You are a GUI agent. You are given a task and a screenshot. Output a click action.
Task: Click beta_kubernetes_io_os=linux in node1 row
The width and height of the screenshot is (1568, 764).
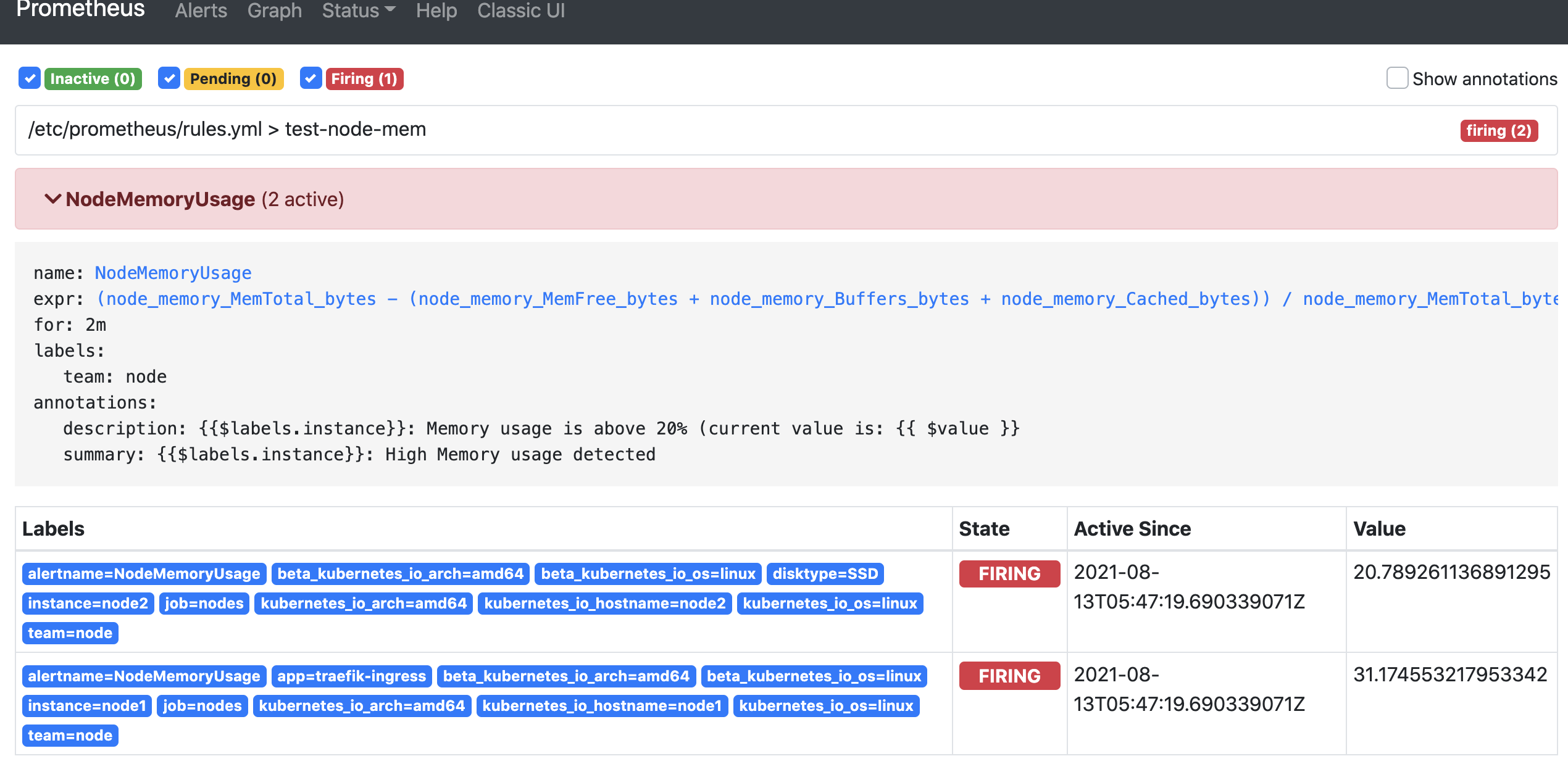point(814,676)
